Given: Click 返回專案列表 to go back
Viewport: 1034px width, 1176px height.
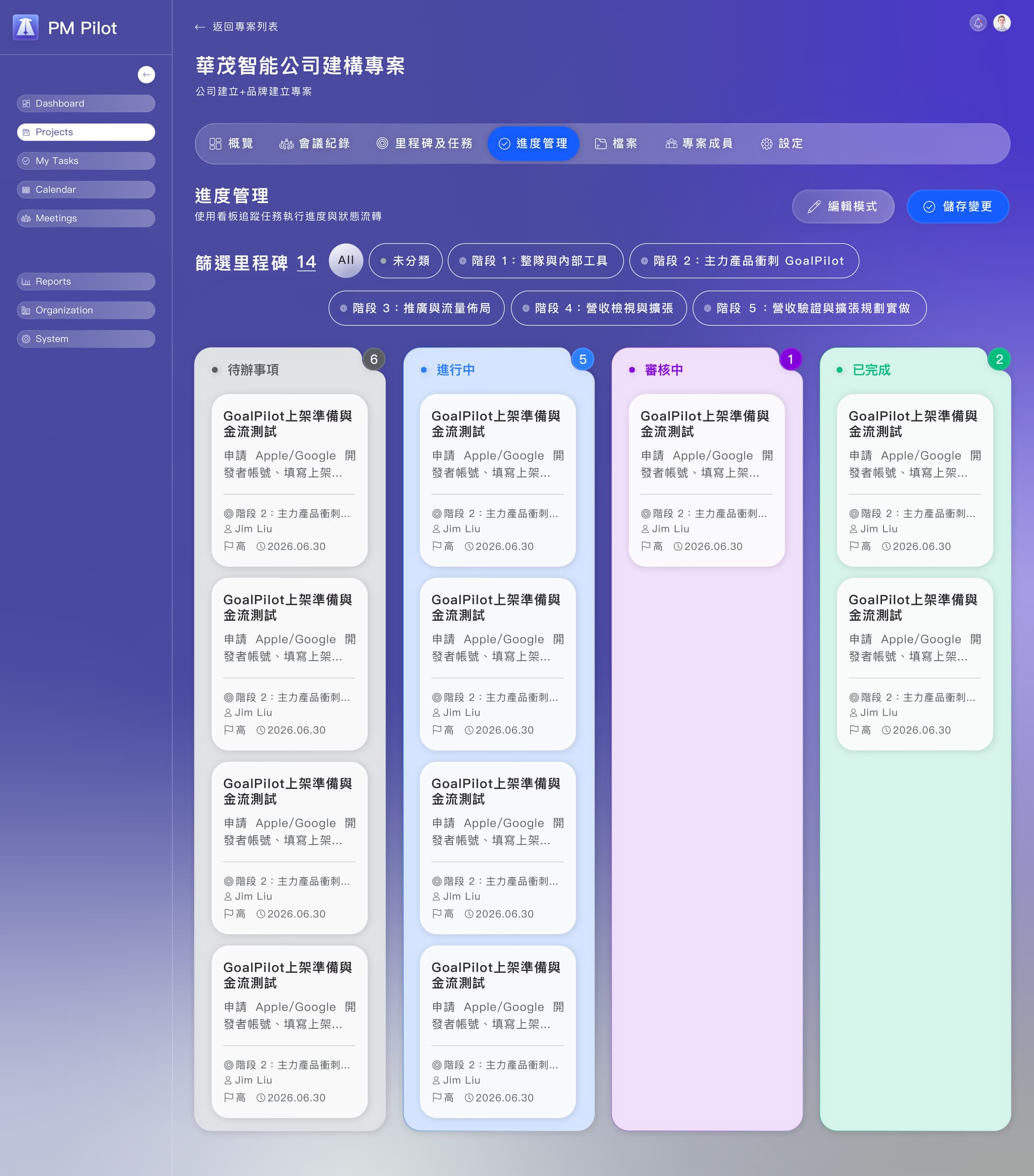Looking at the screenshot, I should point(237,26).
